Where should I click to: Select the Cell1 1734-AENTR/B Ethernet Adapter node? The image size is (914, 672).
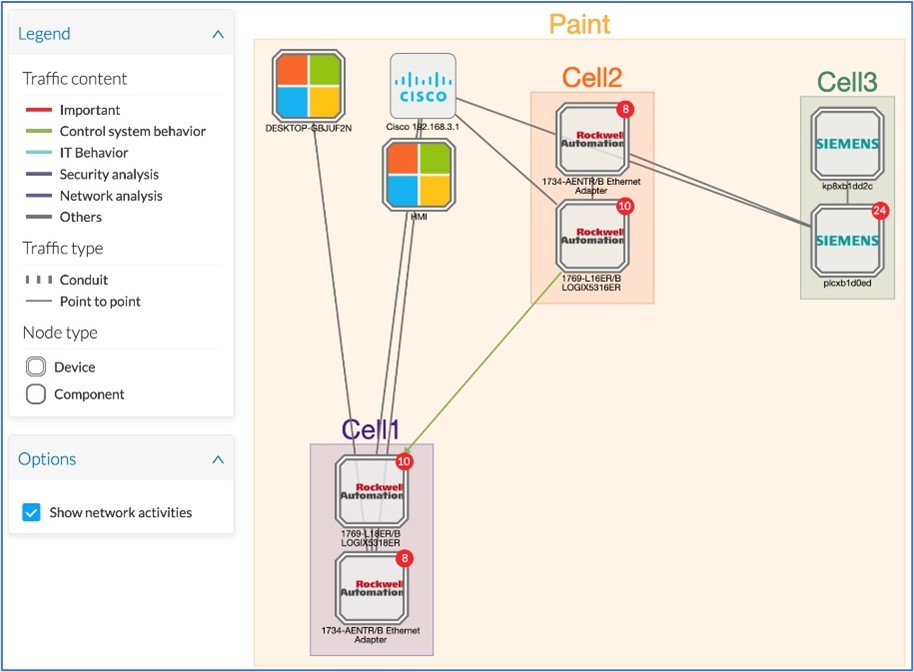[x=371, y=588]
